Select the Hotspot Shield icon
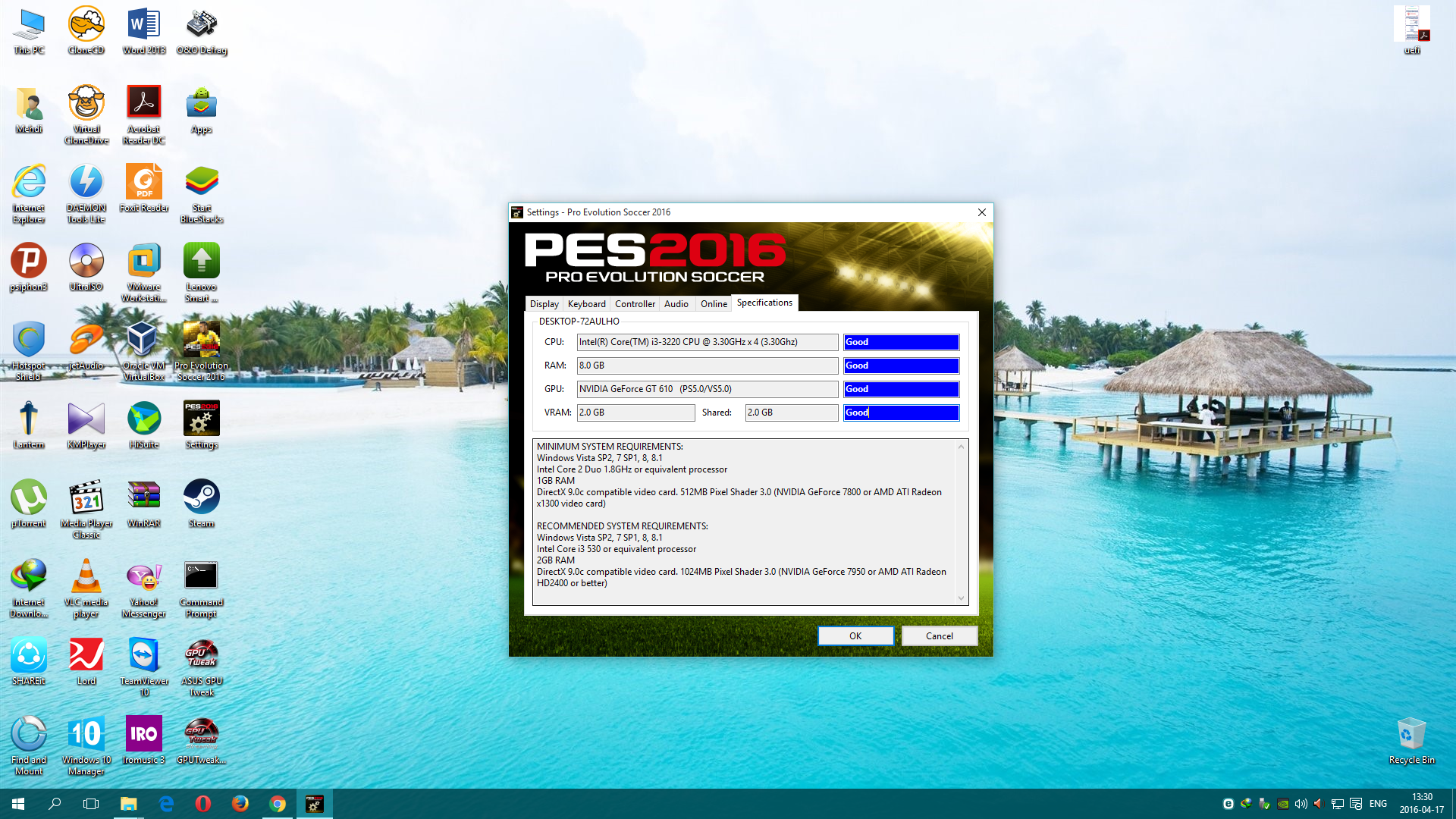 coord(29,351)
